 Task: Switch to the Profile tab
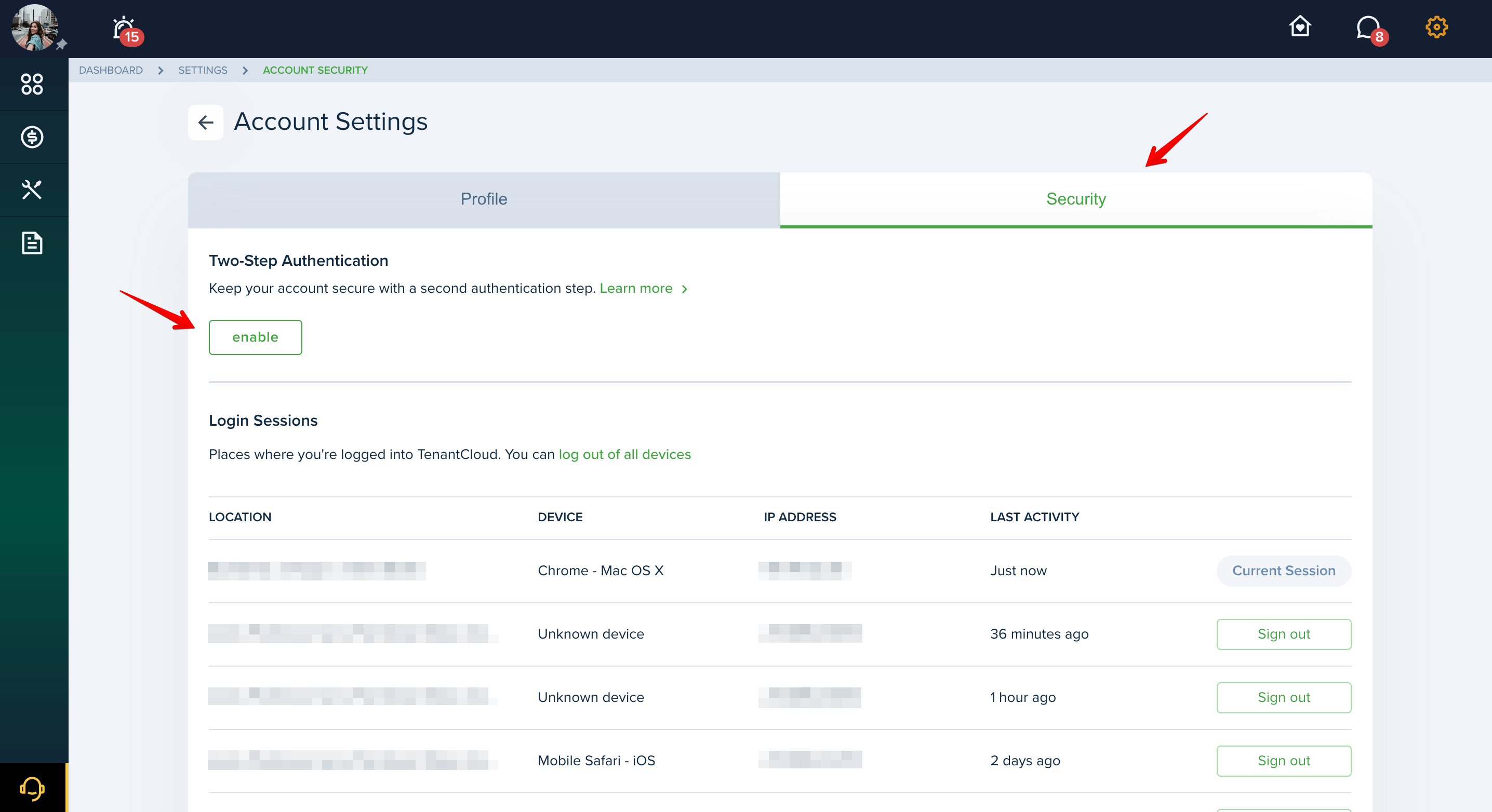click(484, 200)
